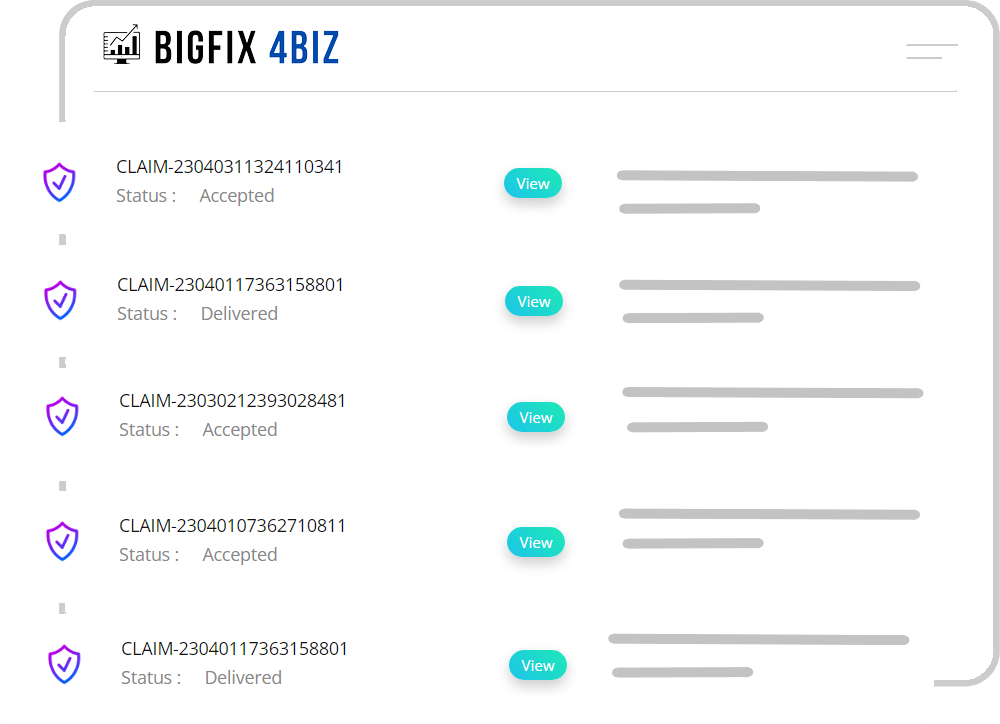The image size is (1000, 724).
Task: Click the shield icon next to CLAIM-23040117363158801
Action: tap(59, 300)
